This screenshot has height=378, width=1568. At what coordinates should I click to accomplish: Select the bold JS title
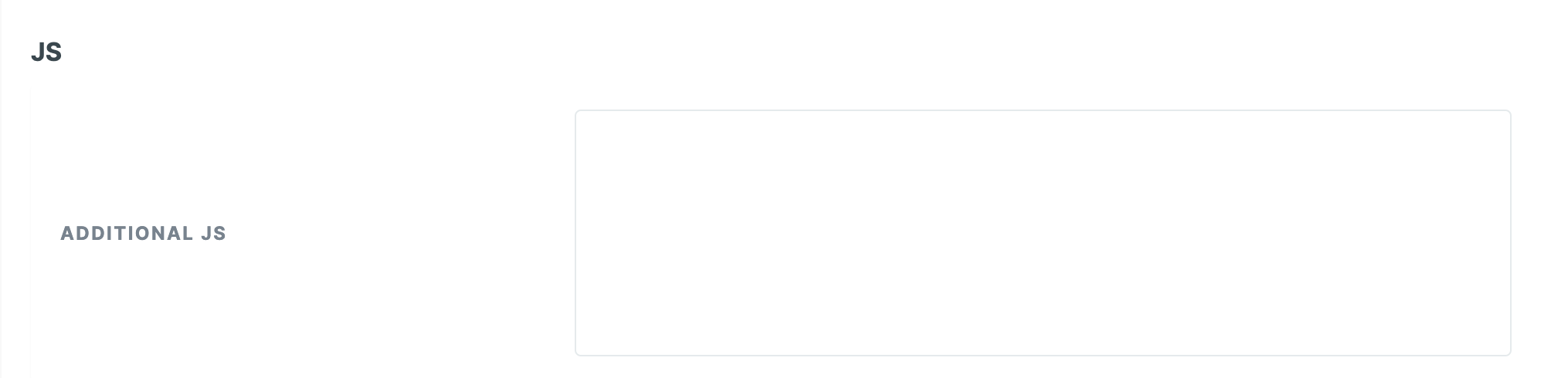pyautogui.click(x=46, y=52)
